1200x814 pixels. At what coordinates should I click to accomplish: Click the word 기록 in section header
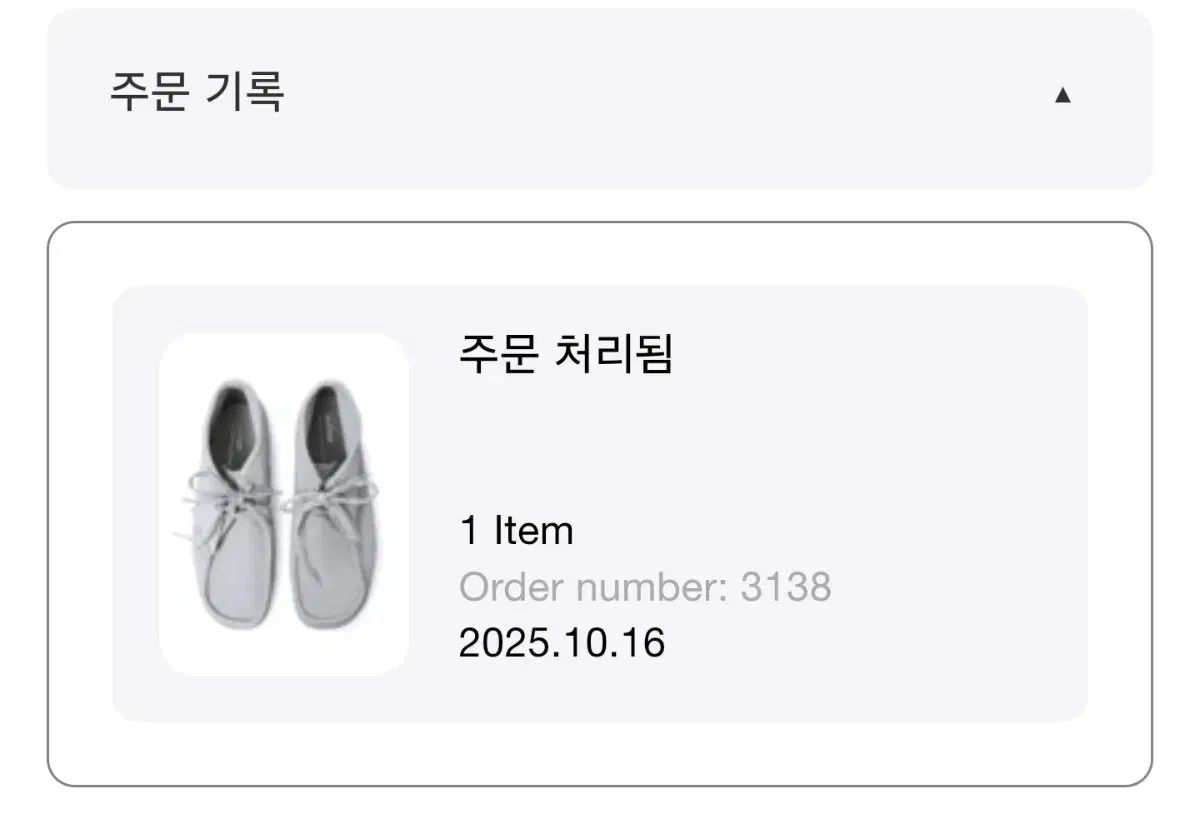tap(244, 92)
